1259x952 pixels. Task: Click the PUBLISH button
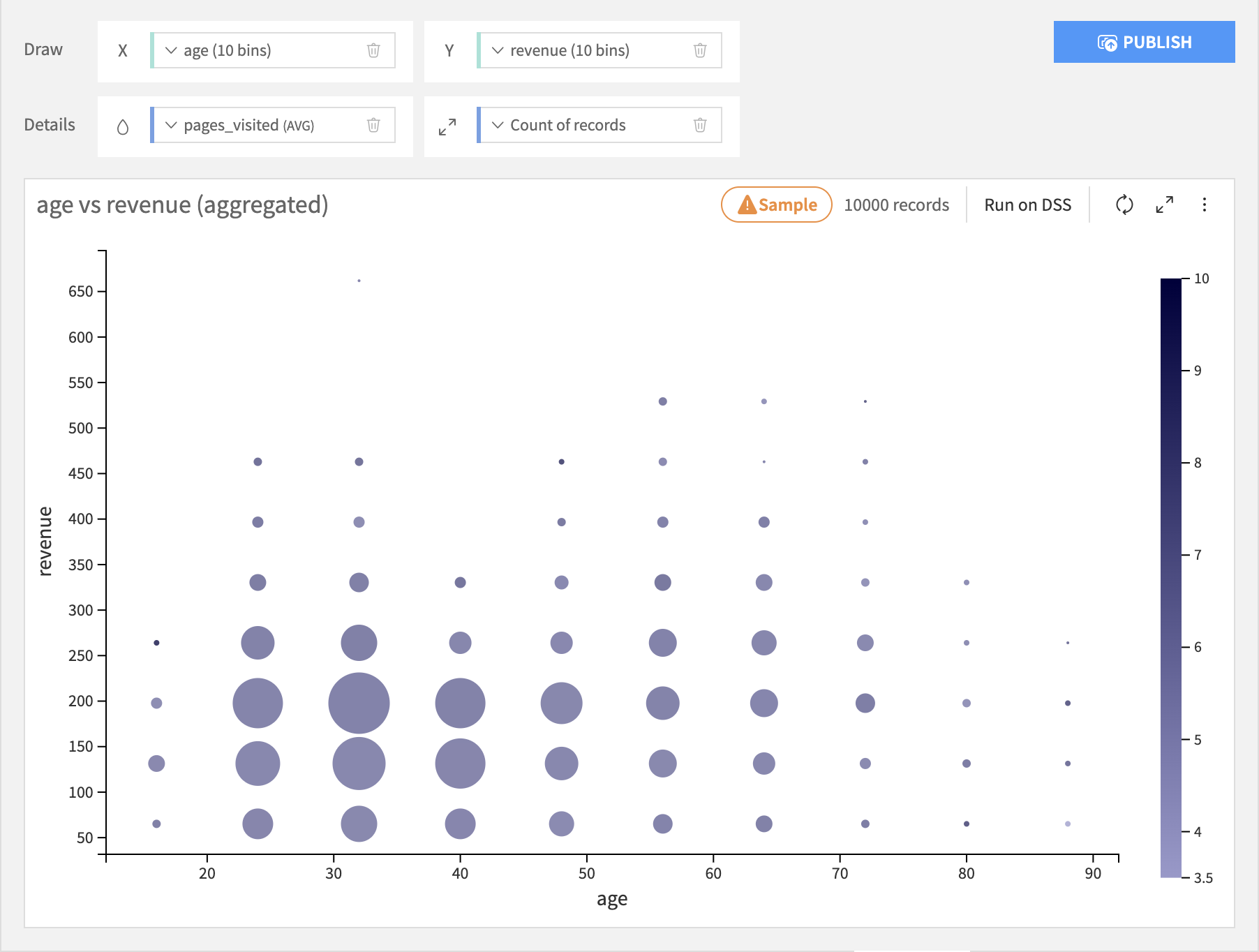tap(1144, 42)
